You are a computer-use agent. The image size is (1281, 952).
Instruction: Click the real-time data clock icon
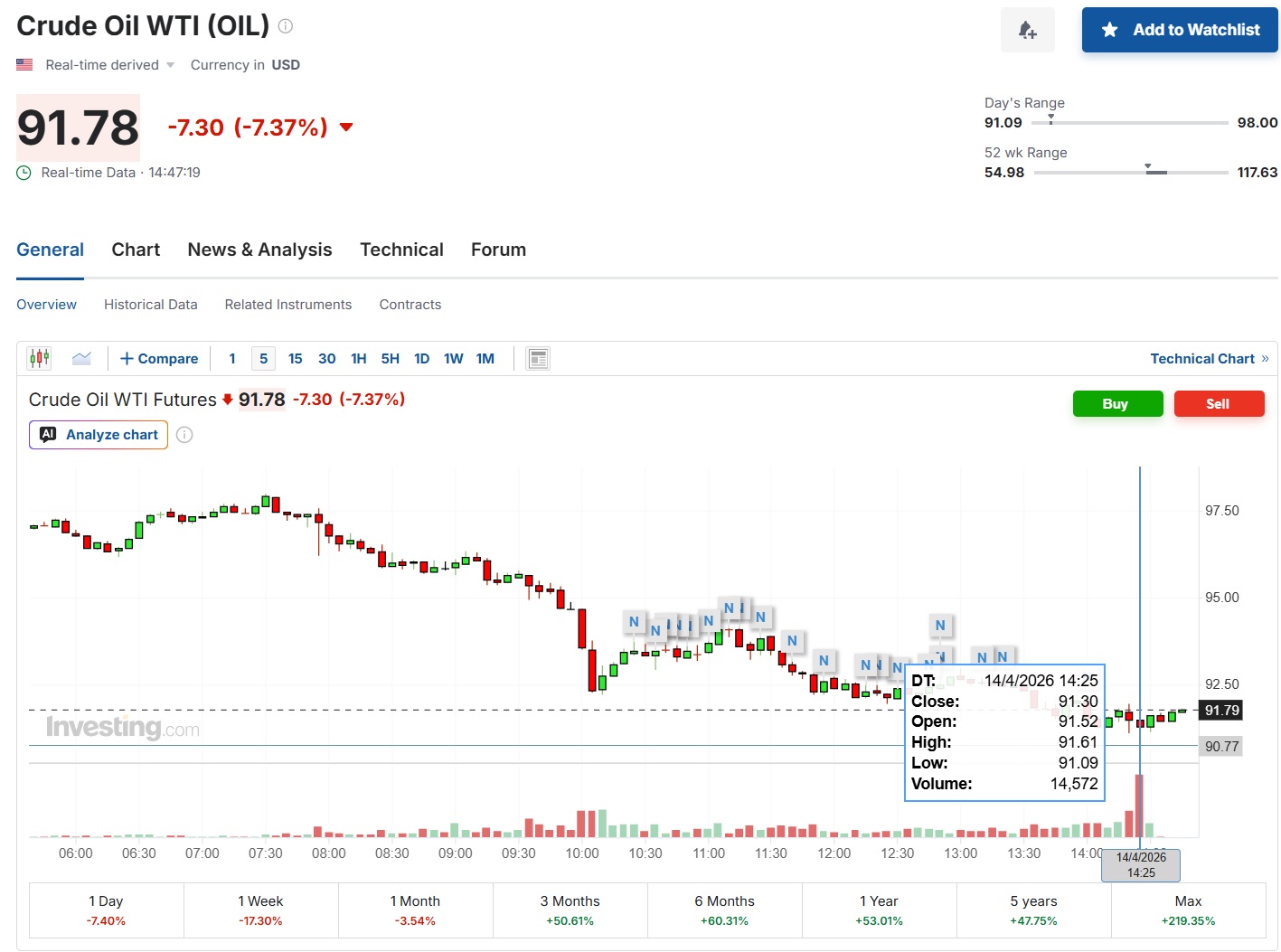[24, 173]
